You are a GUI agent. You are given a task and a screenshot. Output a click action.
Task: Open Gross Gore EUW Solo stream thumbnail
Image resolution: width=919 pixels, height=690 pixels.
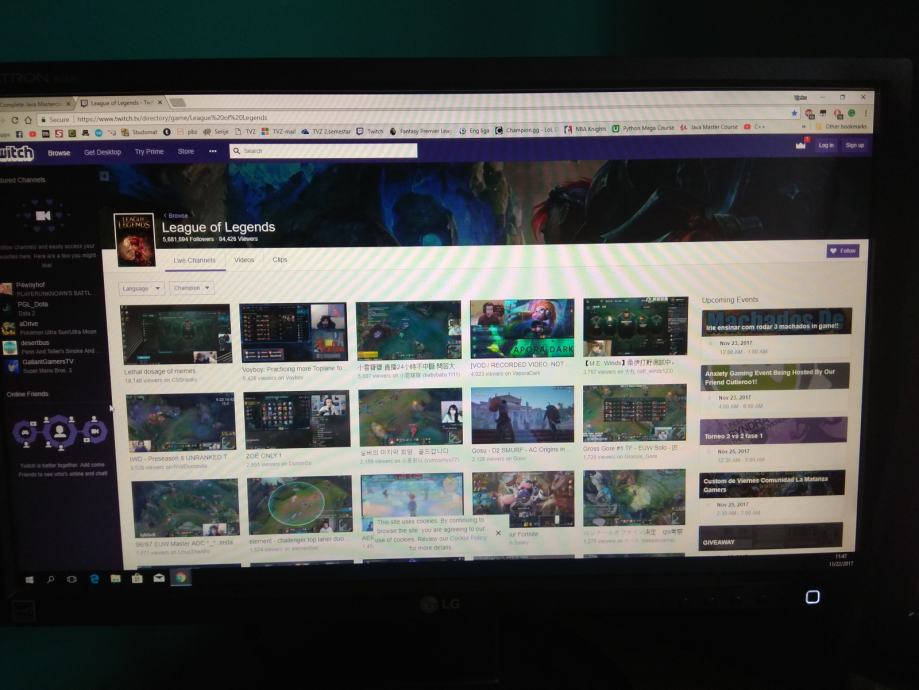coord(634,413)
